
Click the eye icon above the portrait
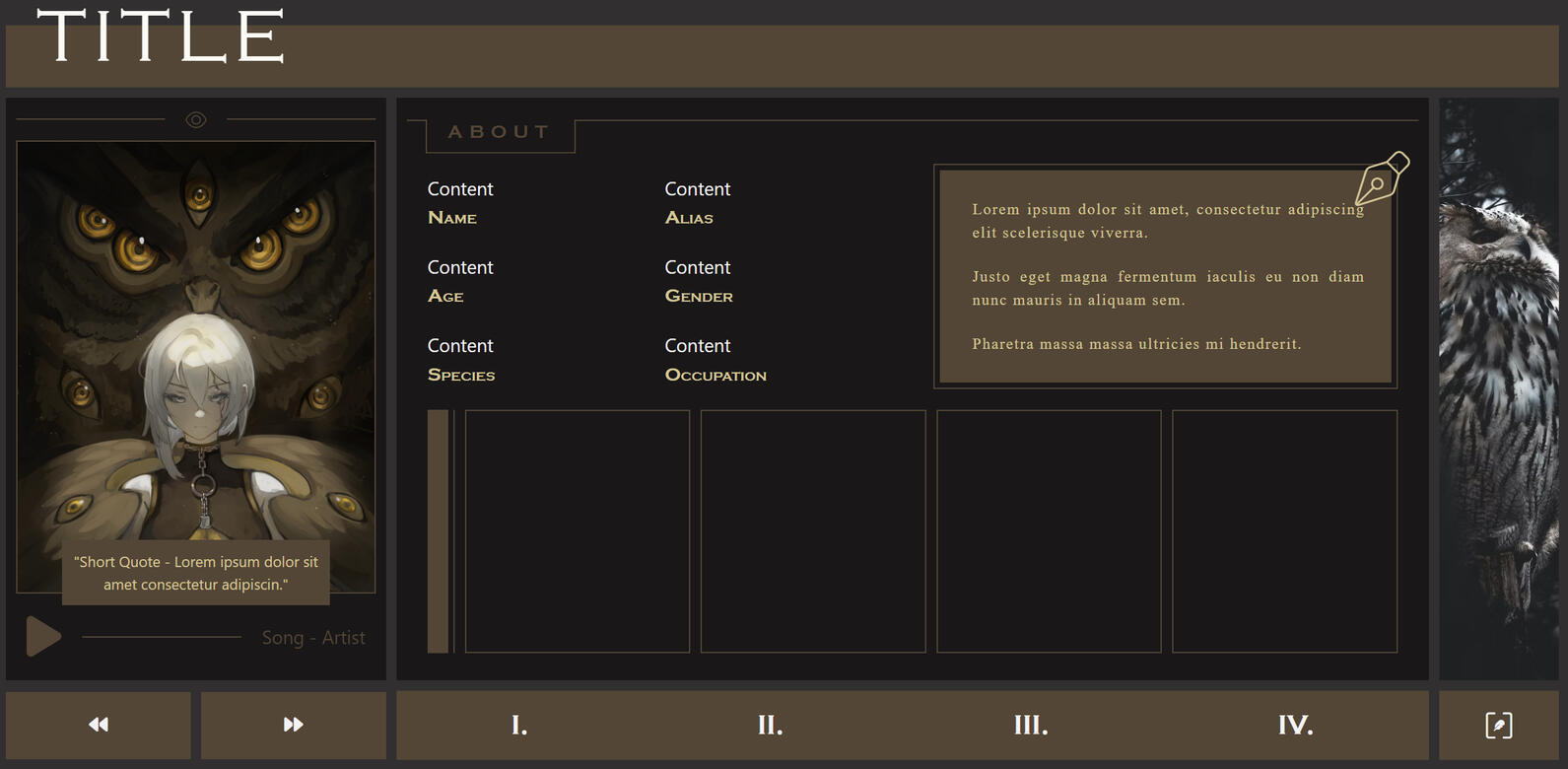coord(196,120)
